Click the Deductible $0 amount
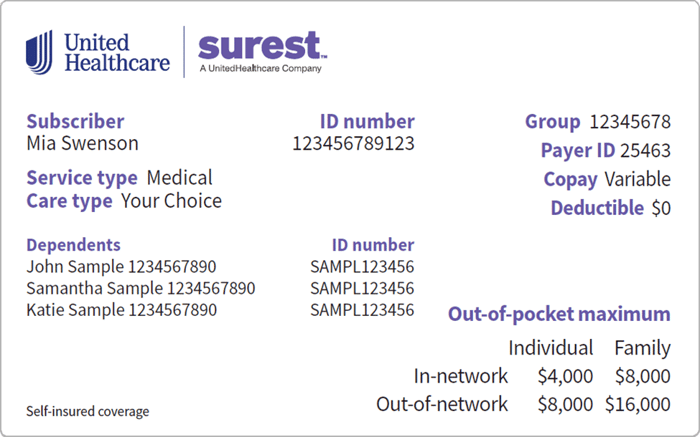The height and width of the screenshot is (437, 700). point(661,208)
